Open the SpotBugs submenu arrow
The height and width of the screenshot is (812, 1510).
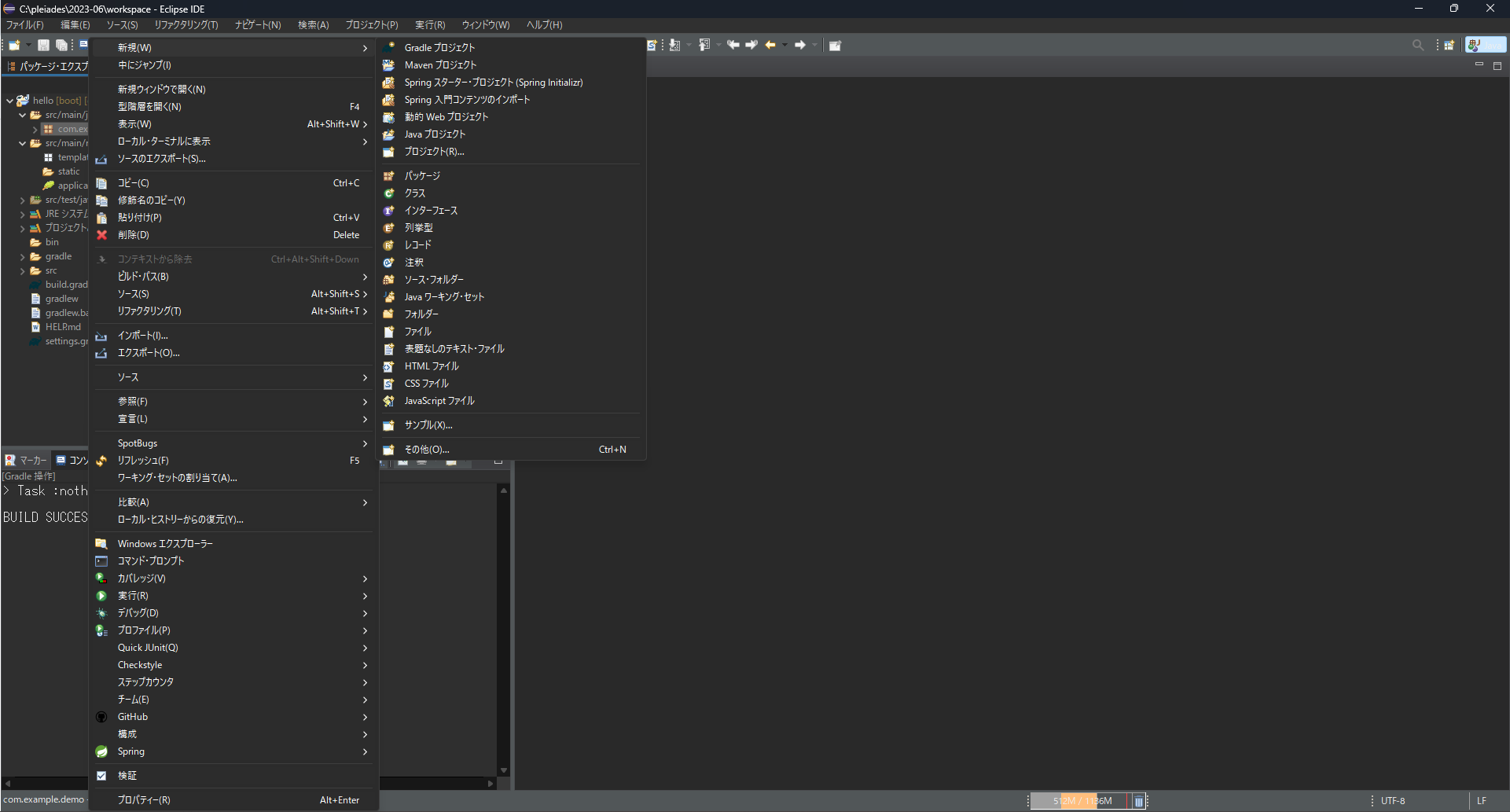365,443
